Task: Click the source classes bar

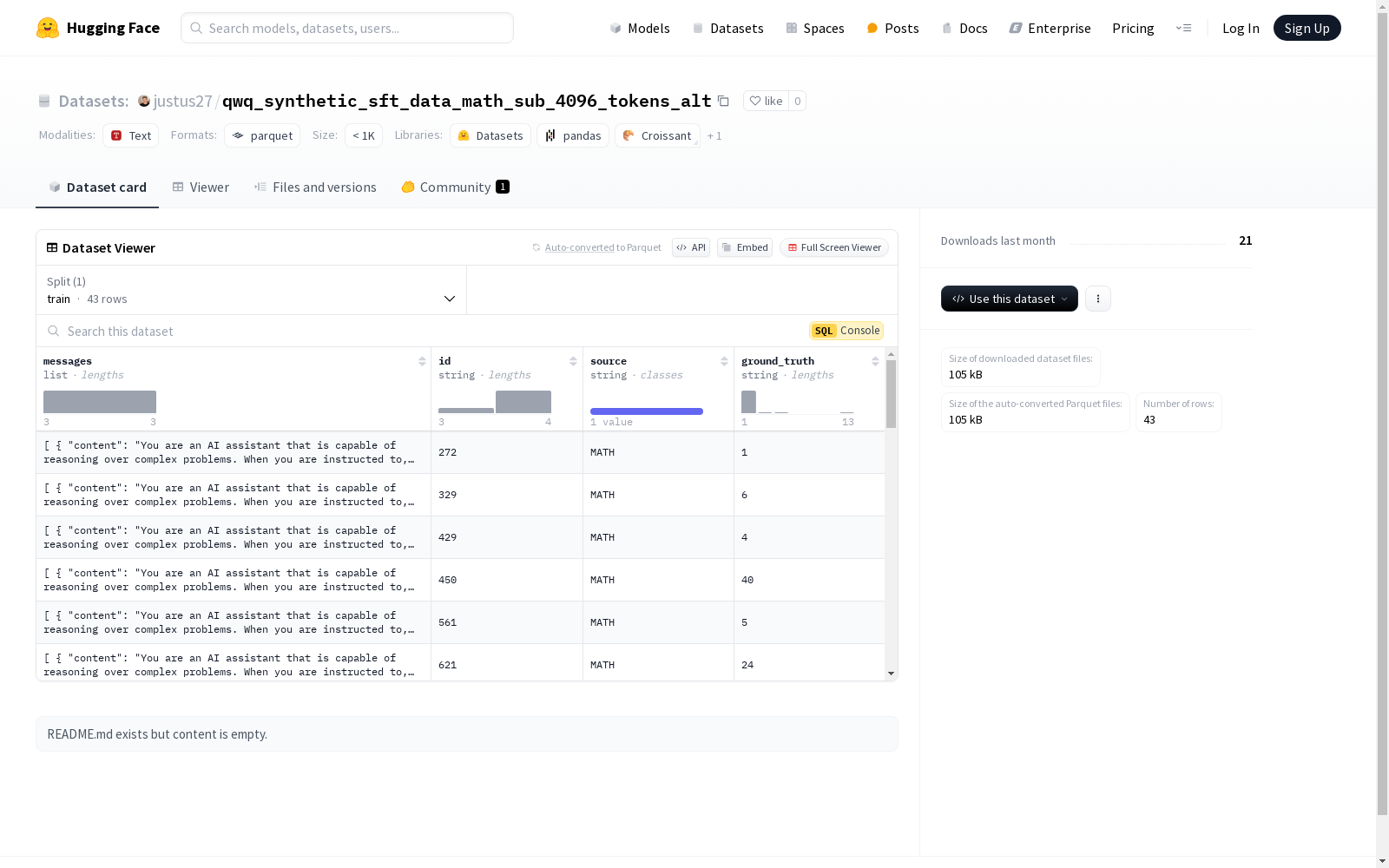Action: pos(647,411)
